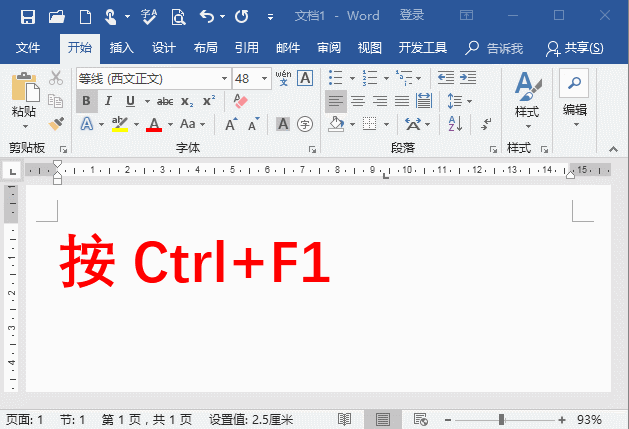Toggle Underline formatting
Screen dimensions: 629x429
tap(130, 101)
